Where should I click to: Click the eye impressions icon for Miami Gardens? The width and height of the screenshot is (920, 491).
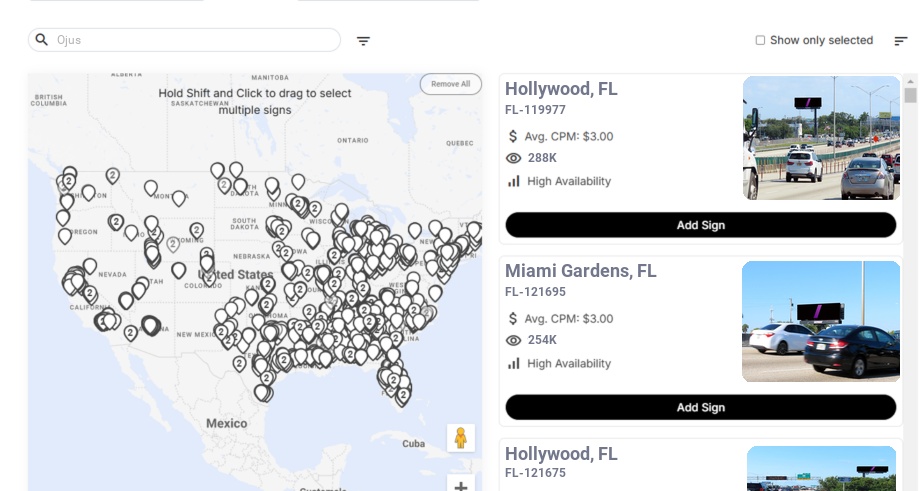(x=514, y=340)
